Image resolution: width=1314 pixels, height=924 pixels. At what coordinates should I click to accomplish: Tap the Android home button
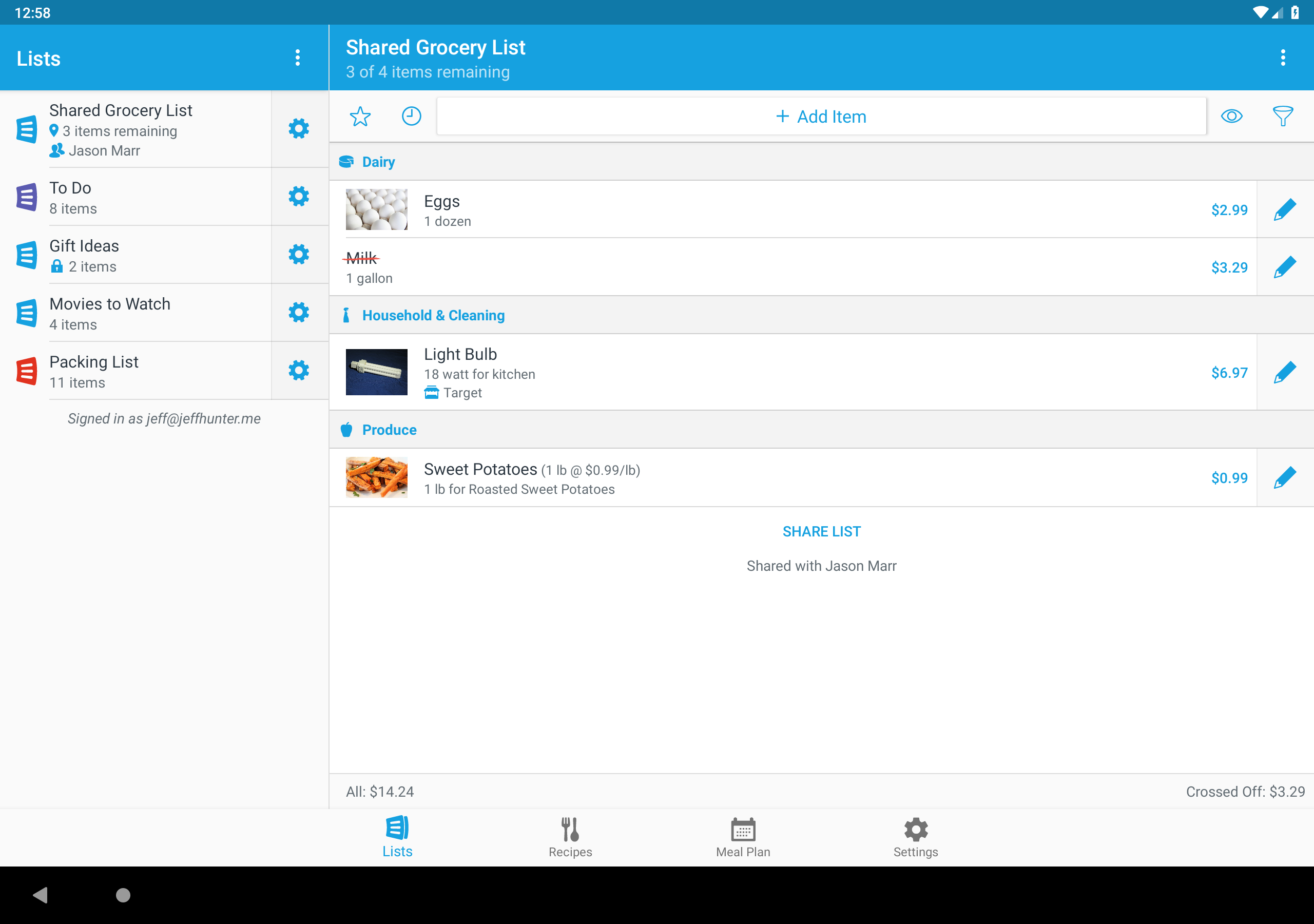[123, 895]
